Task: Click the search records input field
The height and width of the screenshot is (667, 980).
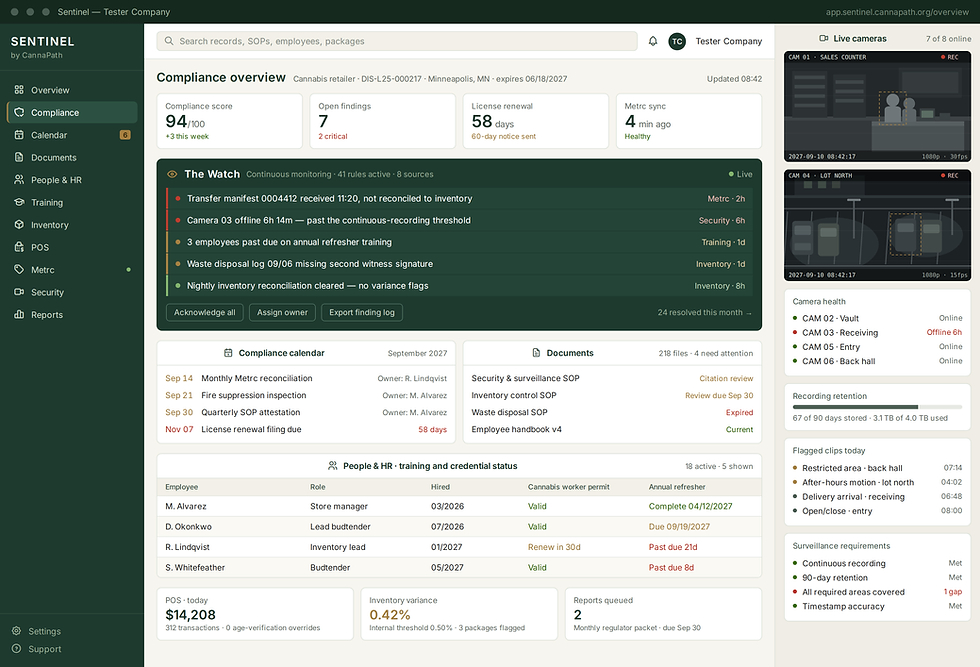Action: pyautogui.click(x=397, y=41)
